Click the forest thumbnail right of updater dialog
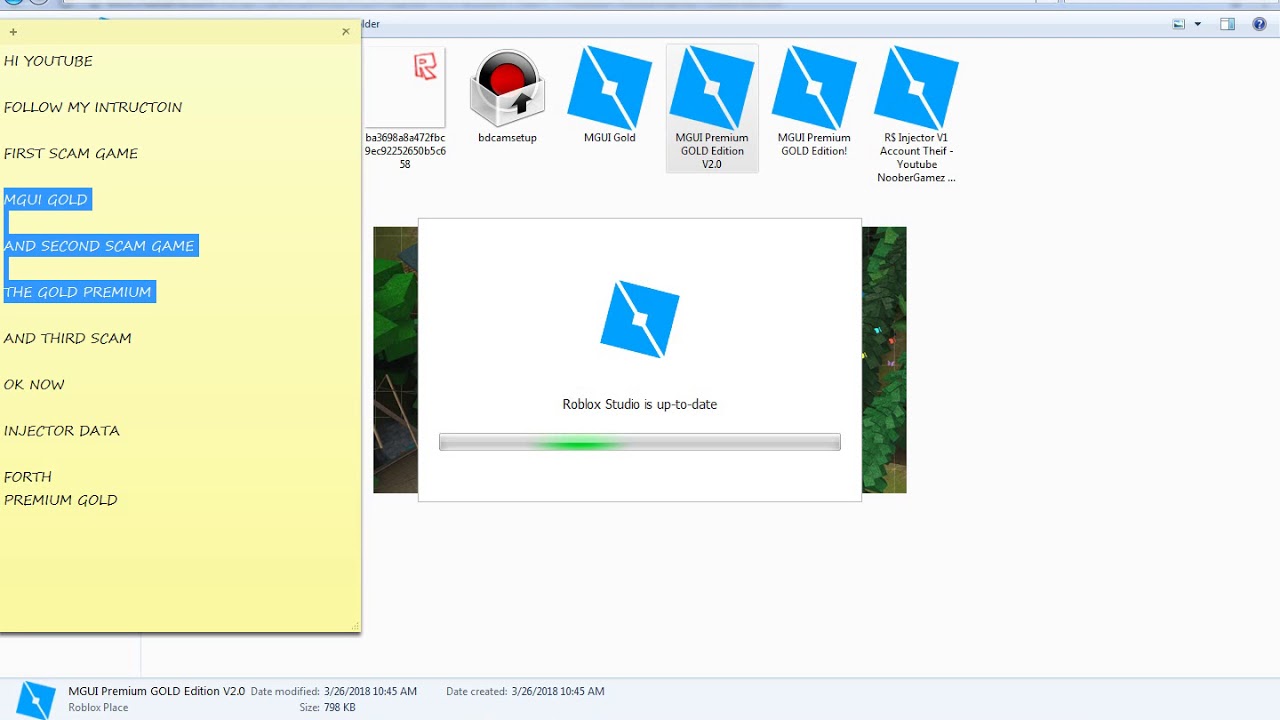Image resolution: width=1280 pixels, height=720 pixels. tap(884, 360)
